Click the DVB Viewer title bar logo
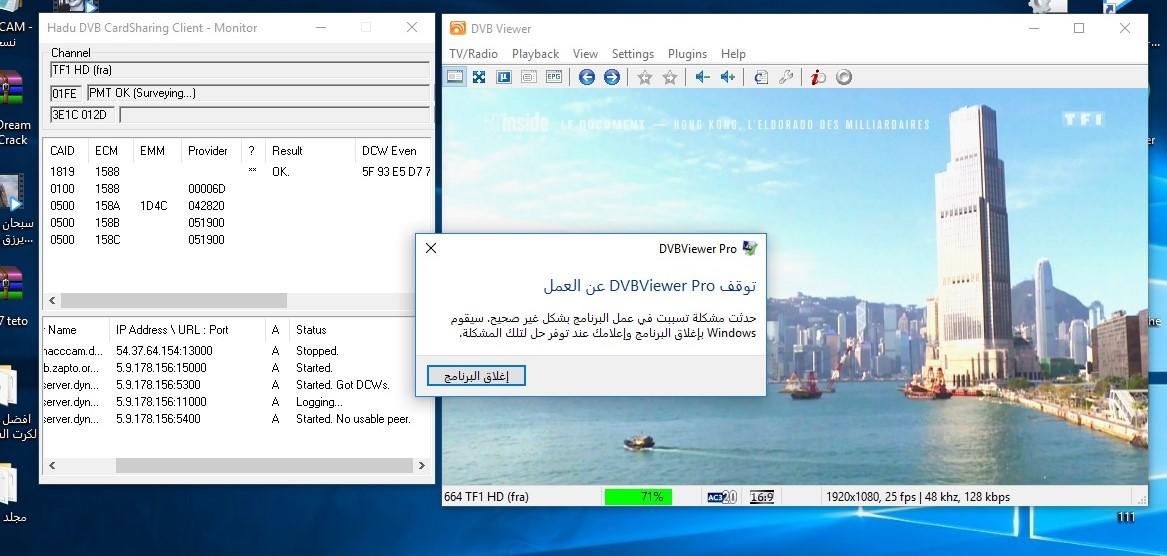The height and width of the screenshot is (556, 1167). (x=457, y=28)
